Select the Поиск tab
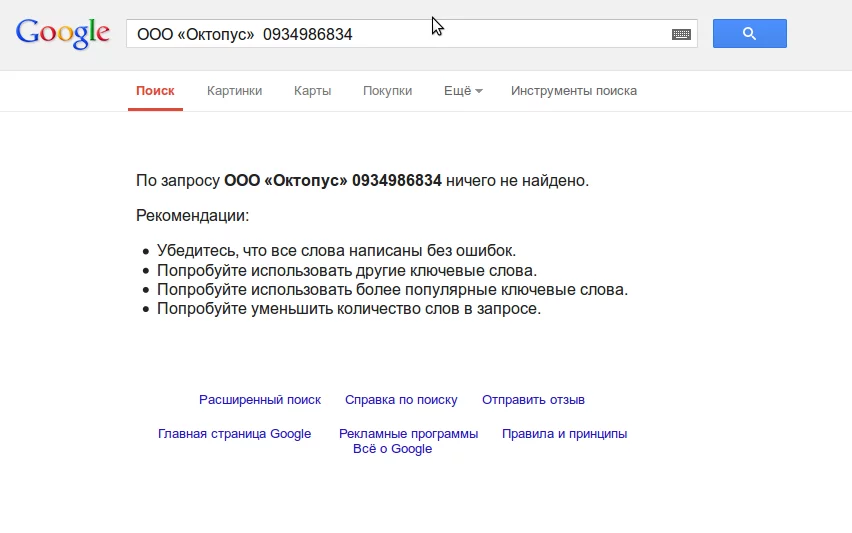Screen dimensions: 852x533 pyautogui.click(x=155, y=91)
